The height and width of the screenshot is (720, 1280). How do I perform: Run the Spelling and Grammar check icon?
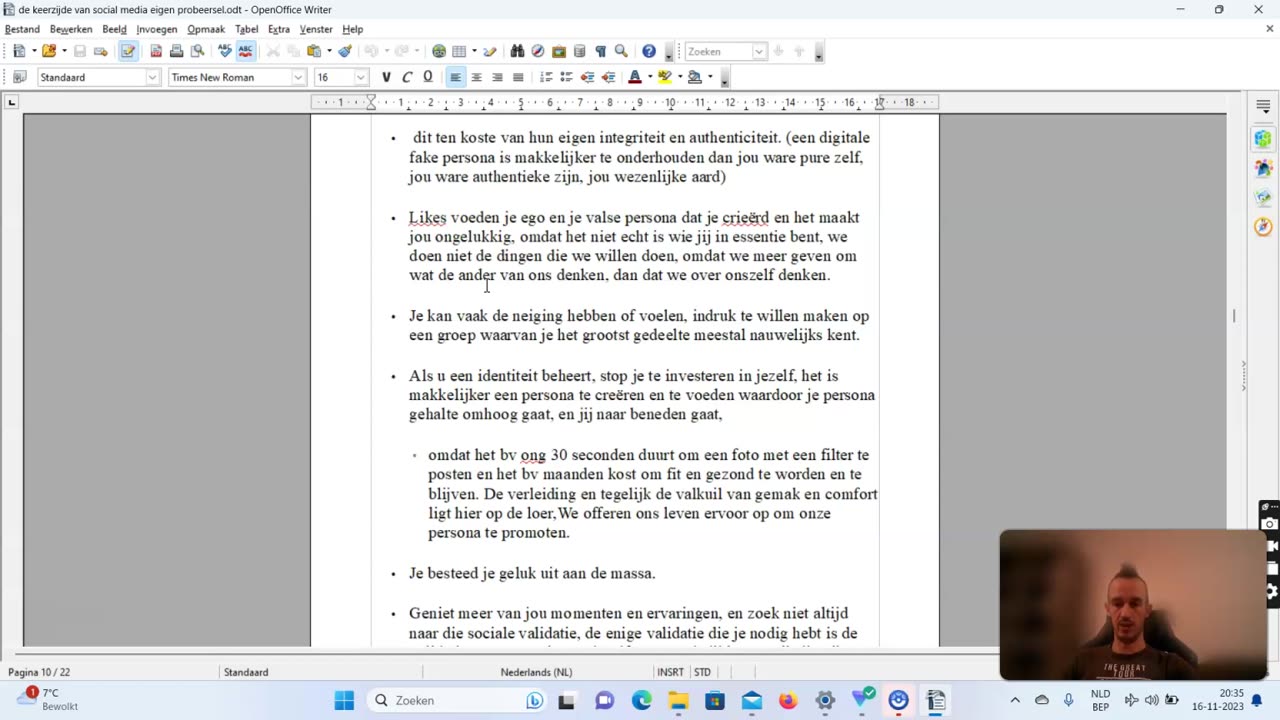(225, 51)
